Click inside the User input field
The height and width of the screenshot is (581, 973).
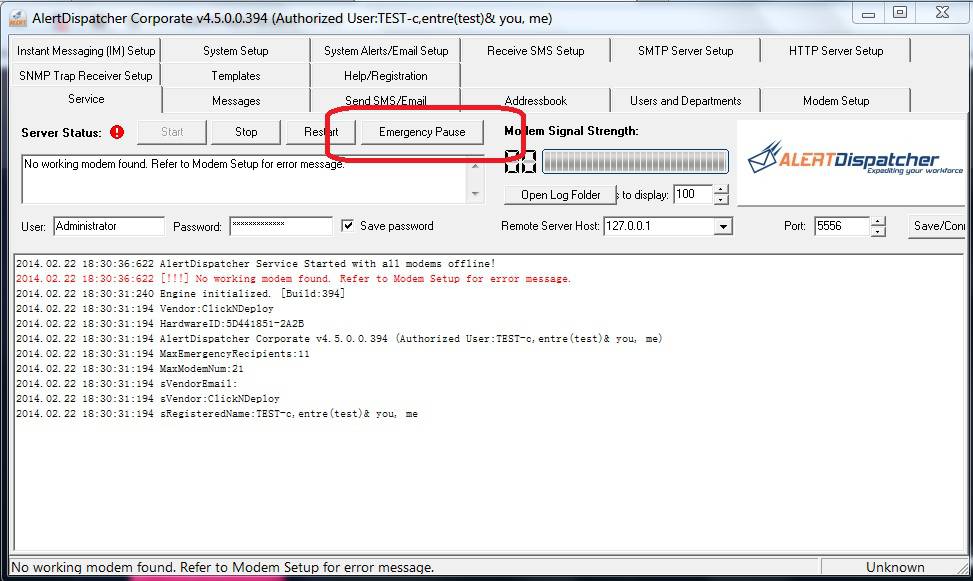tap(109, 226)
